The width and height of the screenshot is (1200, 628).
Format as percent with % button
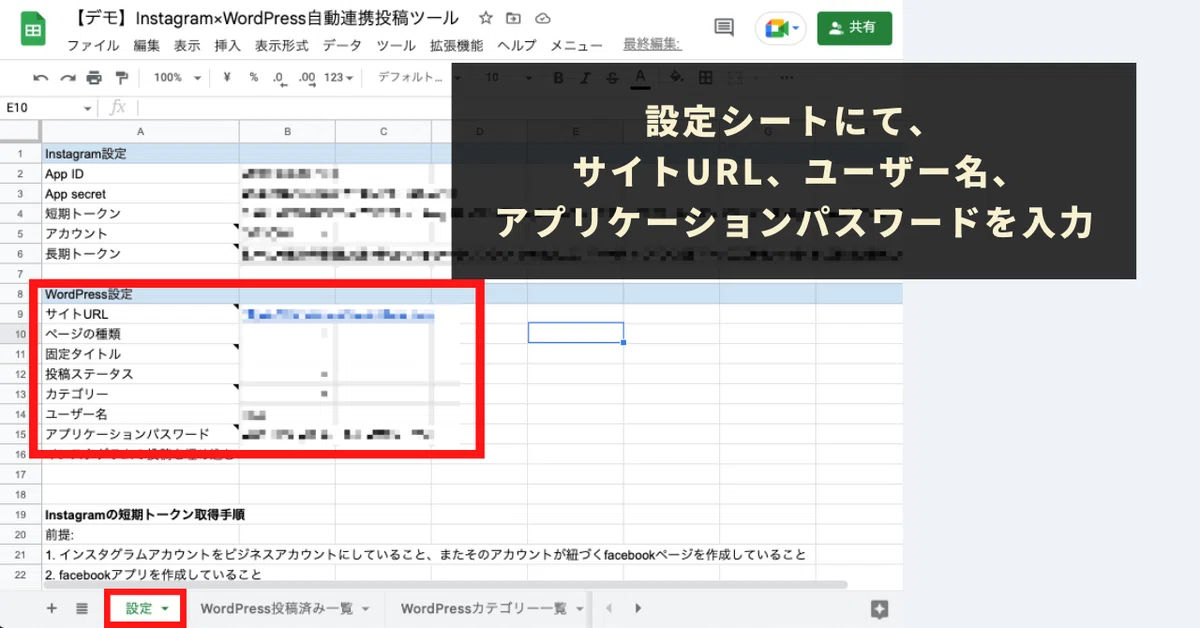pyautogui.click(x=254, y=77)
